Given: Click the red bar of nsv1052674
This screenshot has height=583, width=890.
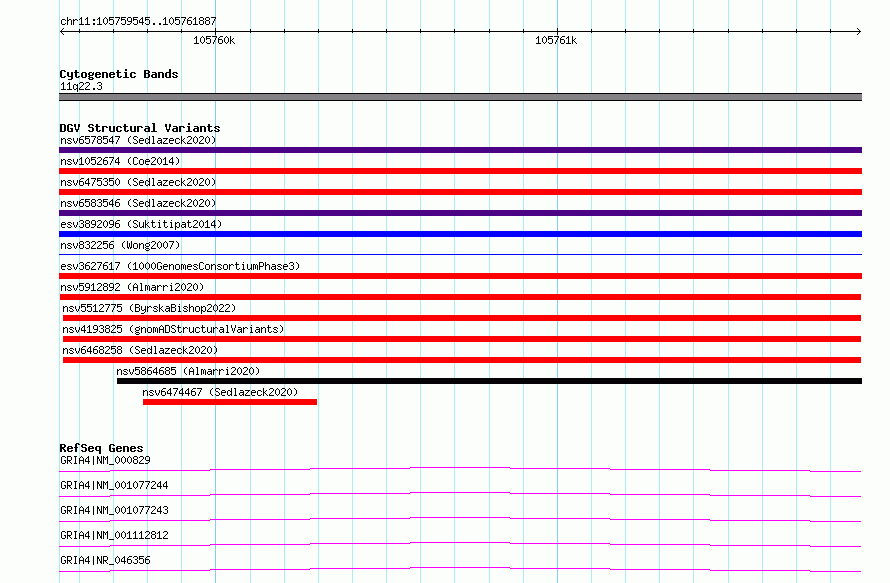Looking at the screenshot, I should pos(460,171).
